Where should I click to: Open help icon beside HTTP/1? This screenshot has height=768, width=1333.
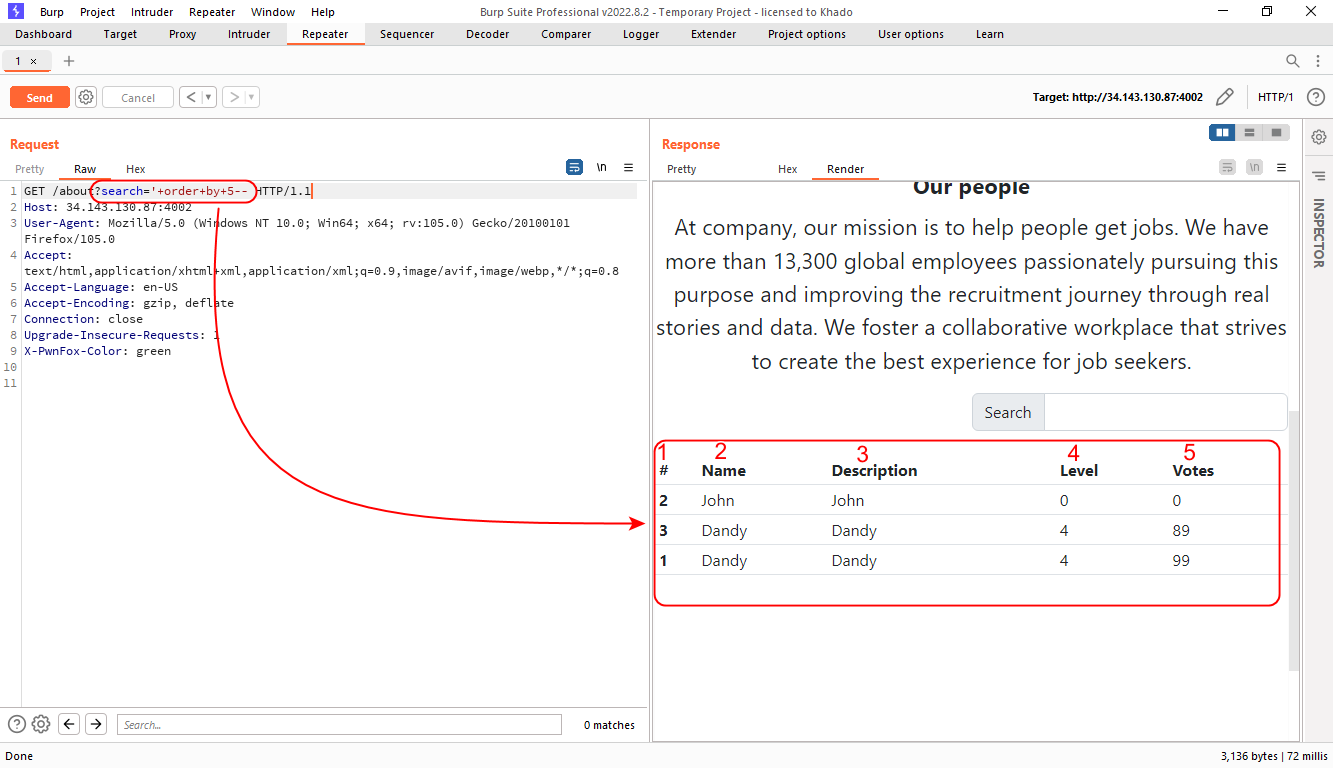coord(1316,97)
